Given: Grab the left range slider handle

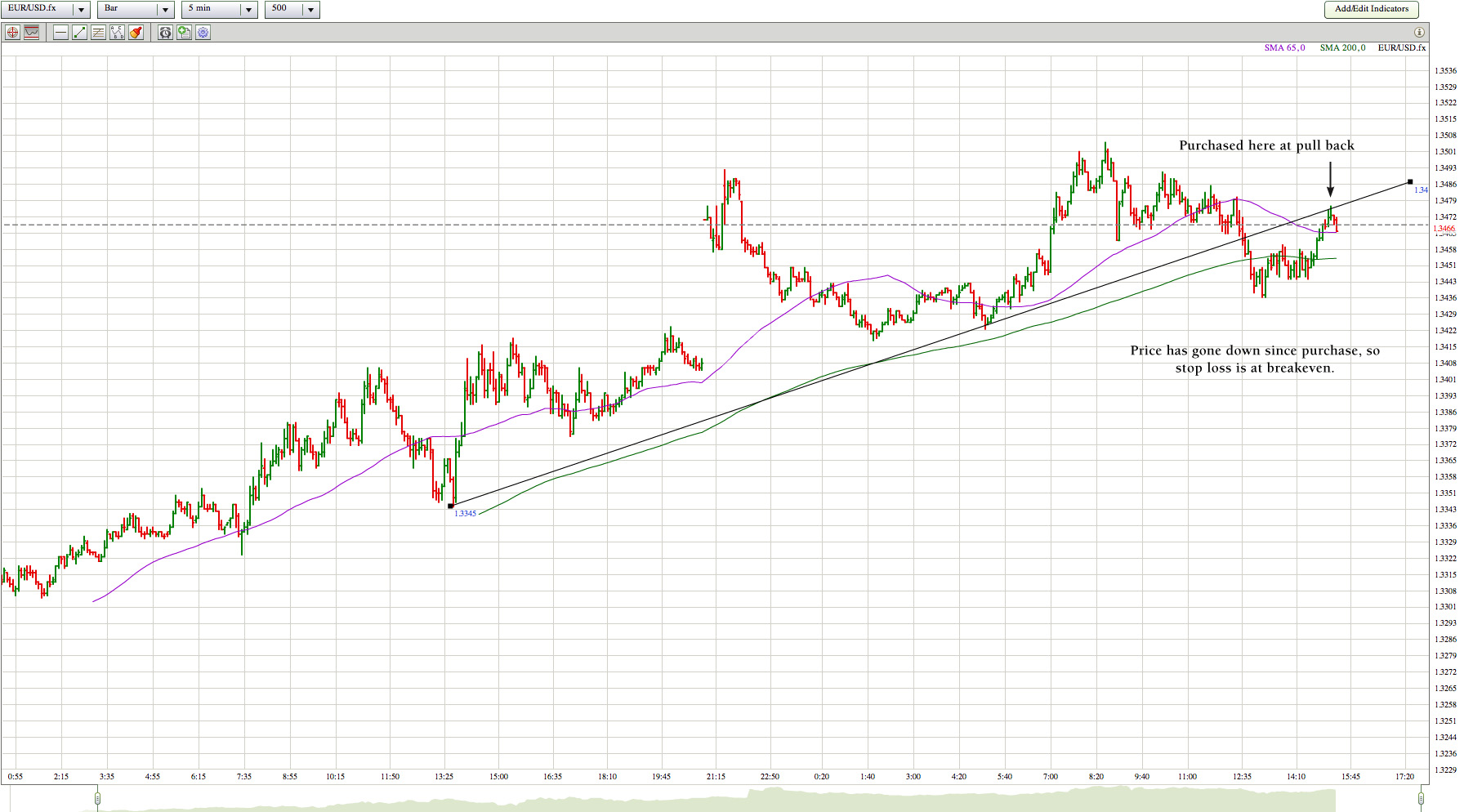Looking at the screenshot, I should point(97,798).
